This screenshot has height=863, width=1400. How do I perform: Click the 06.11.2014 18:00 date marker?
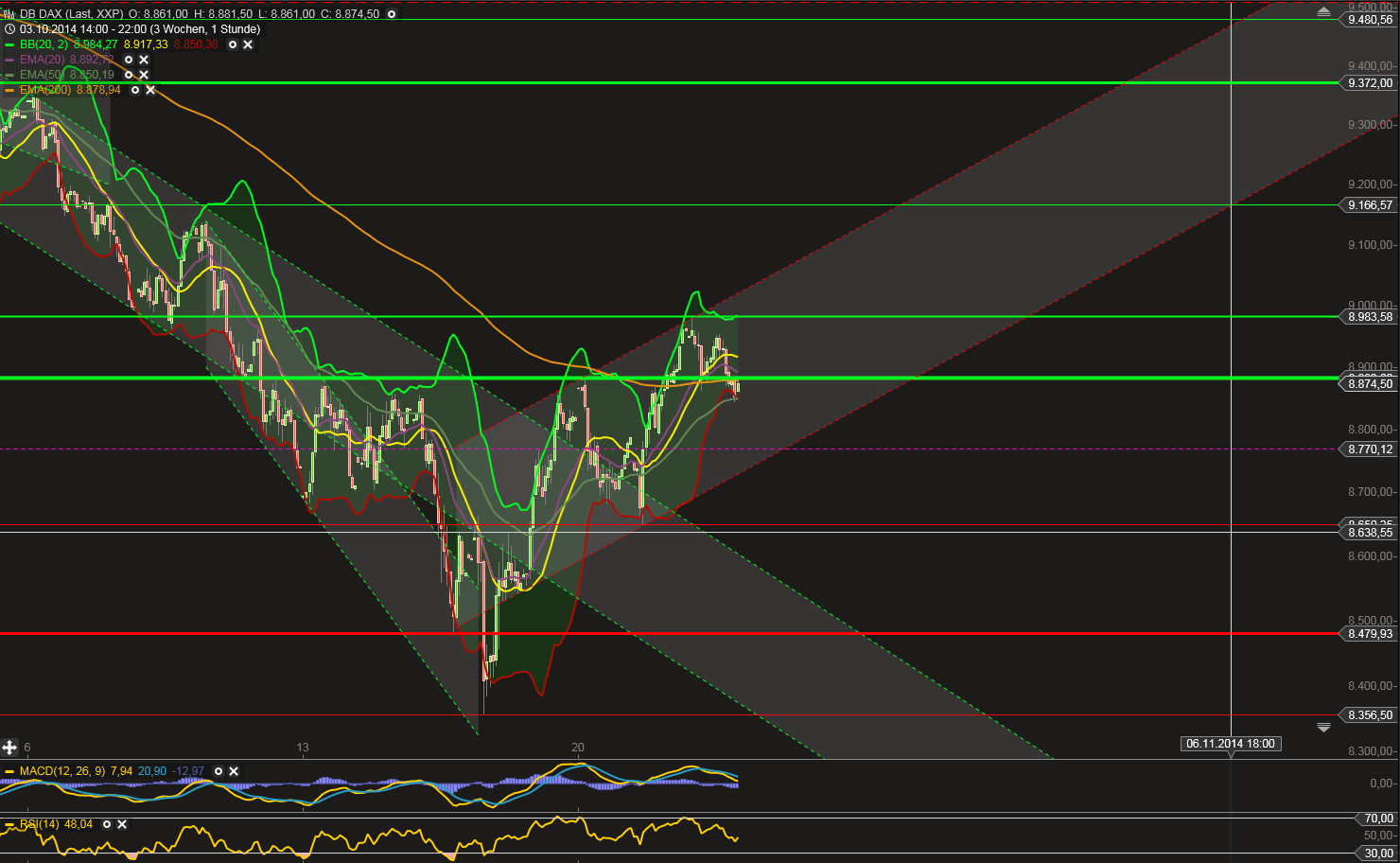pyautogui.click(x=1231, y=744)
